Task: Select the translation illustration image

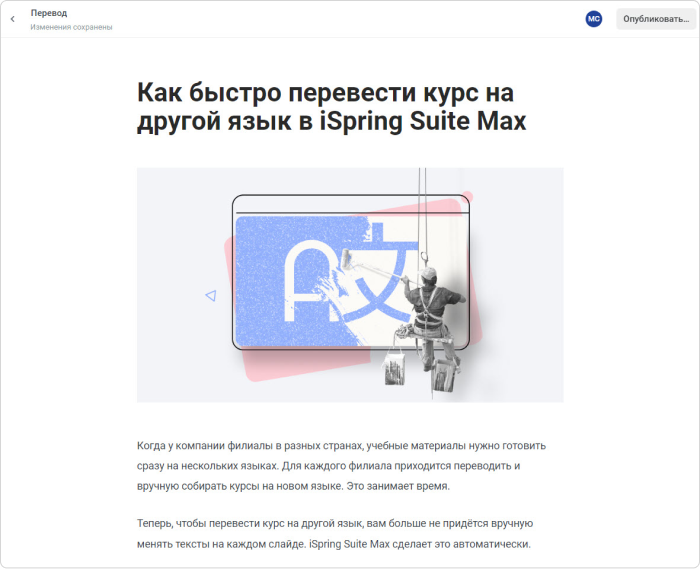Action: (350, 285)
